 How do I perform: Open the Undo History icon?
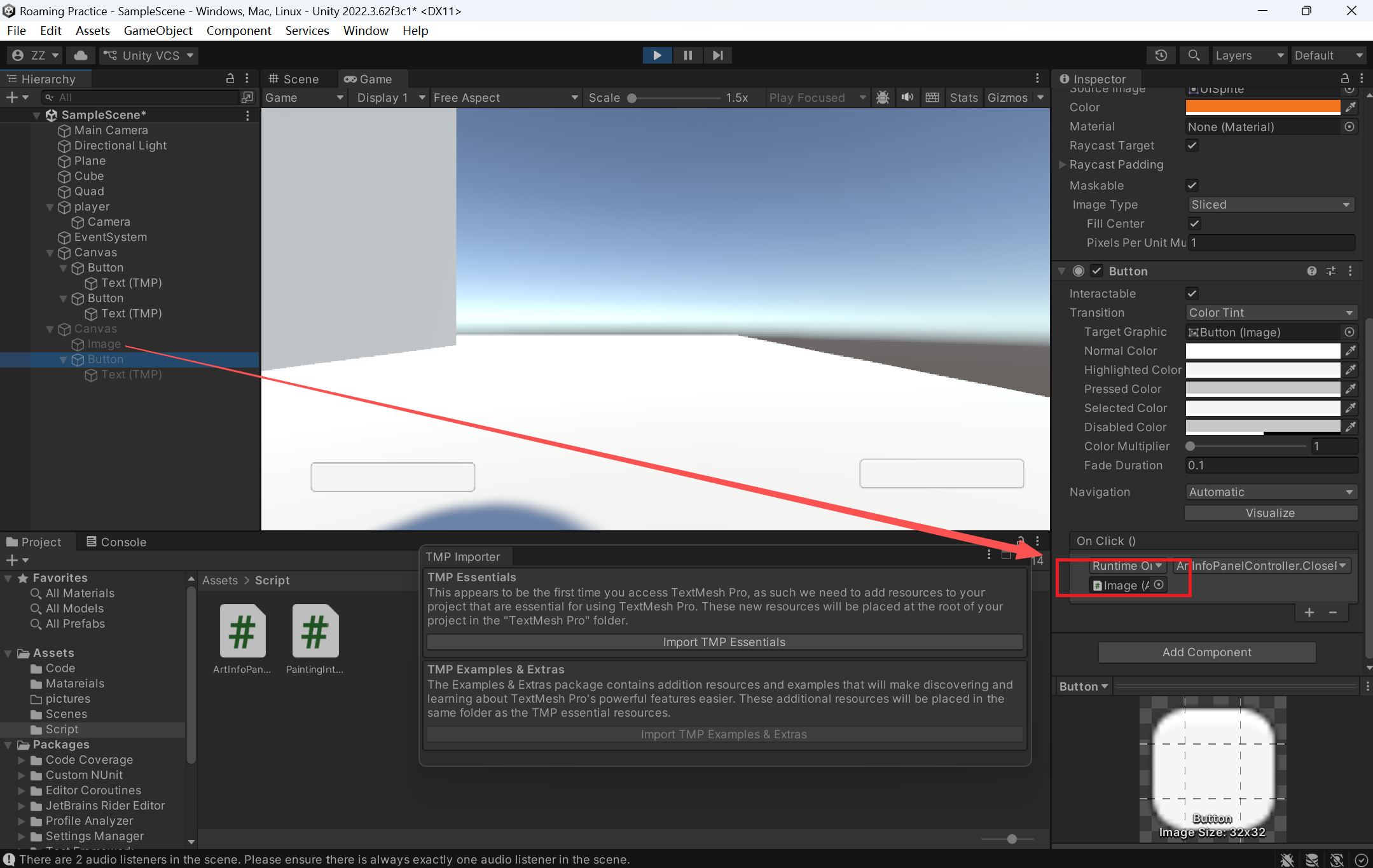click(1161, 55)
